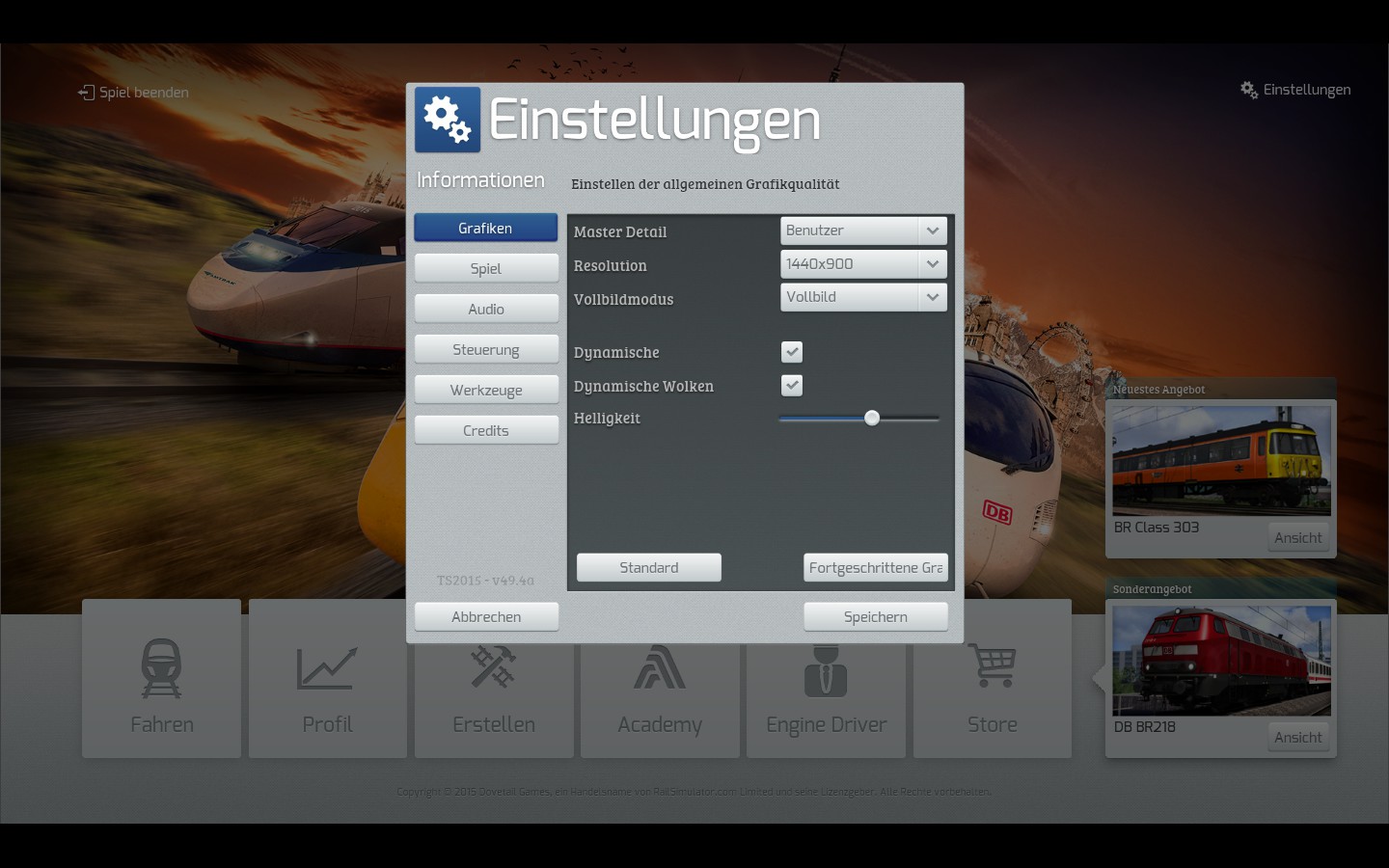Click the Spiel beenden exit icon
The image size is (1389, 868).
[86, 93]
